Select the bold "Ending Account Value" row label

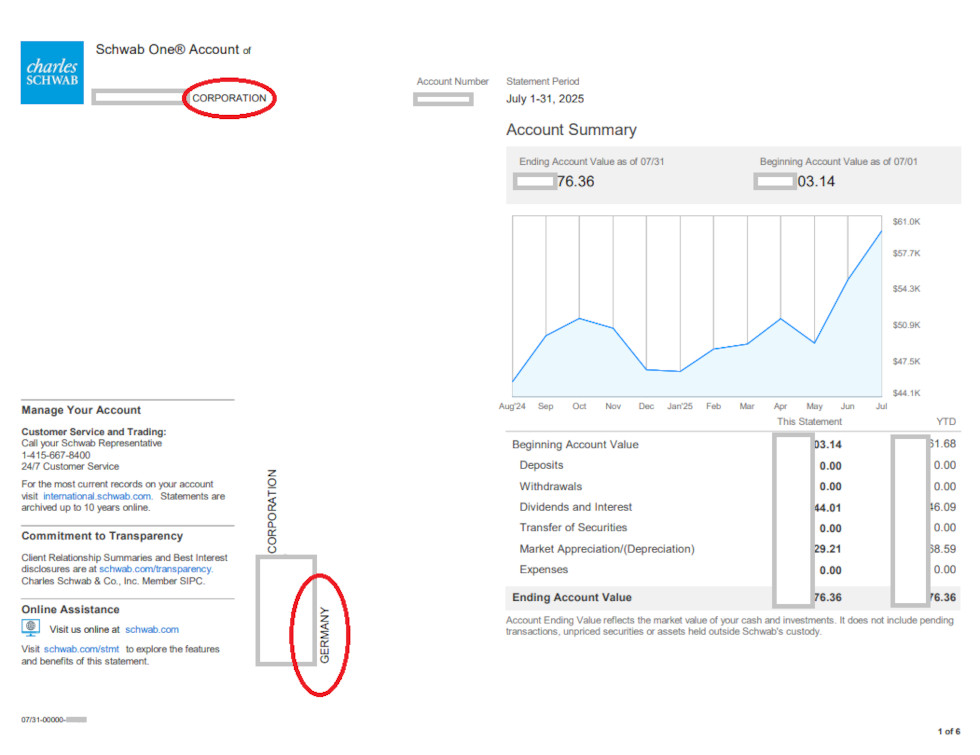coord(572,598)
